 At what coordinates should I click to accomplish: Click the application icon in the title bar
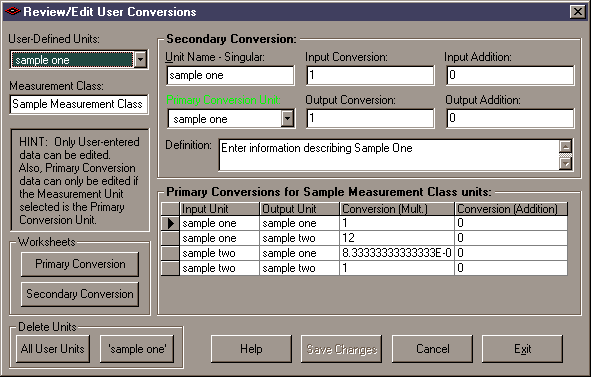[12, 11]
